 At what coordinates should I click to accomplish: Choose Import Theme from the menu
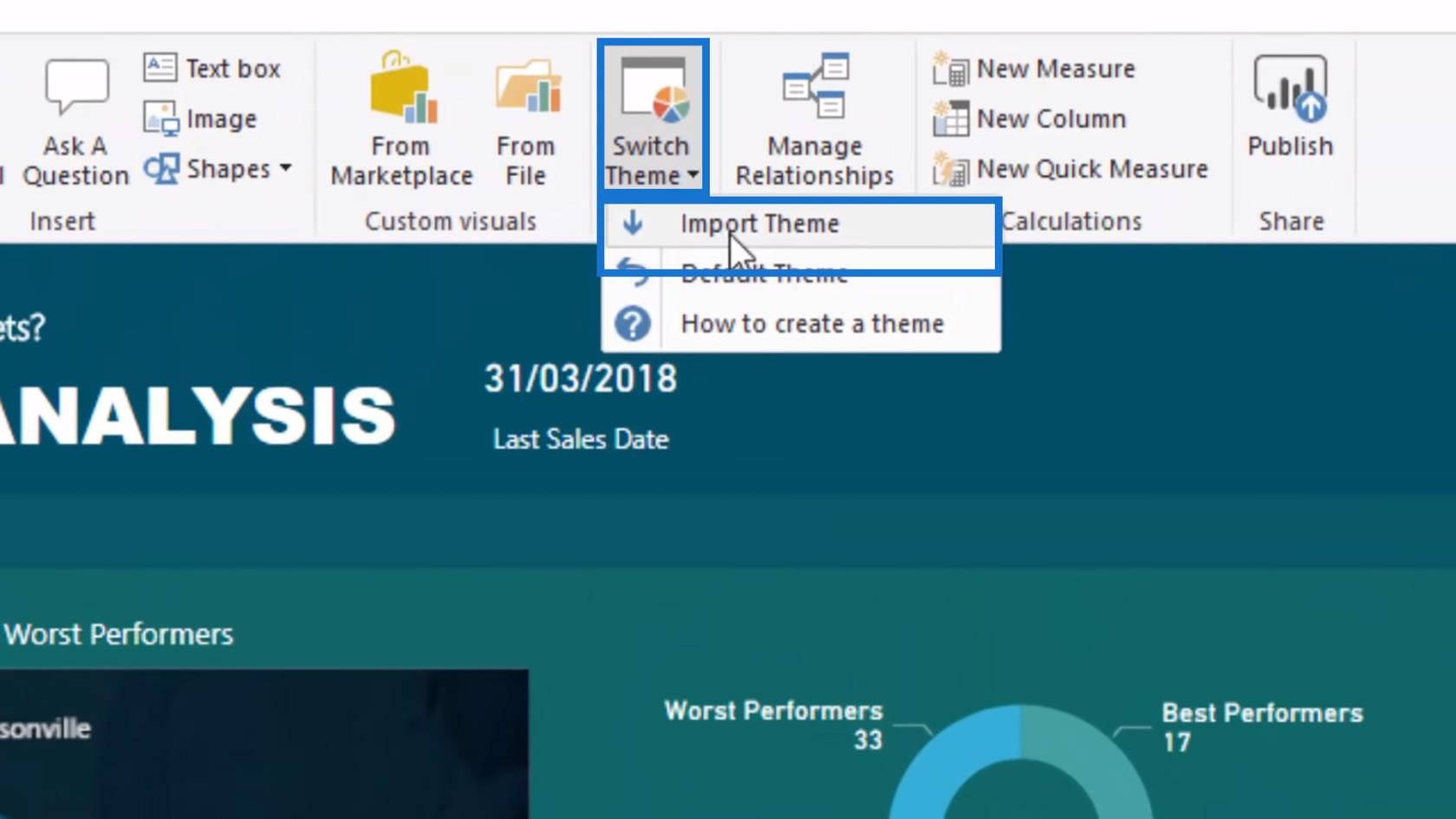tap(801, 224)
